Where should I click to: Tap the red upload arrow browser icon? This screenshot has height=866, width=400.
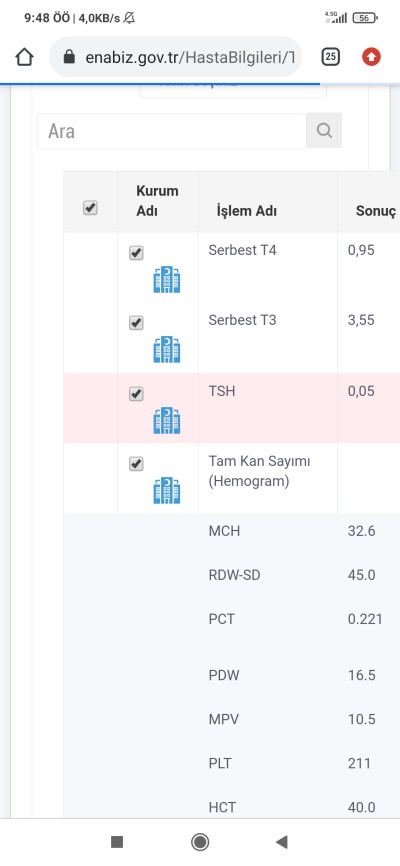pyautogui.click(x=371, y=56)
